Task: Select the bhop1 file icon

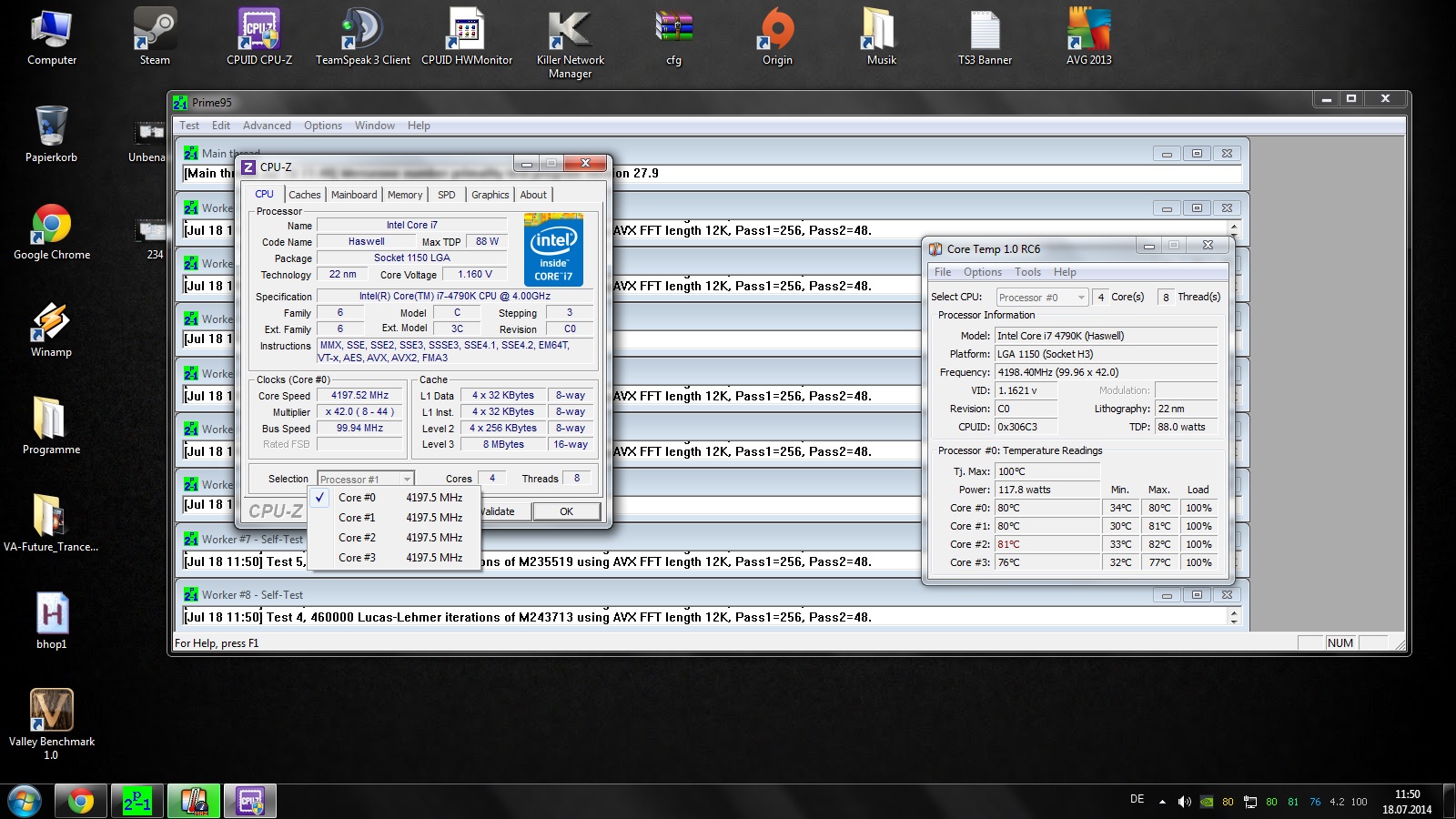Action: pos(52,621)
